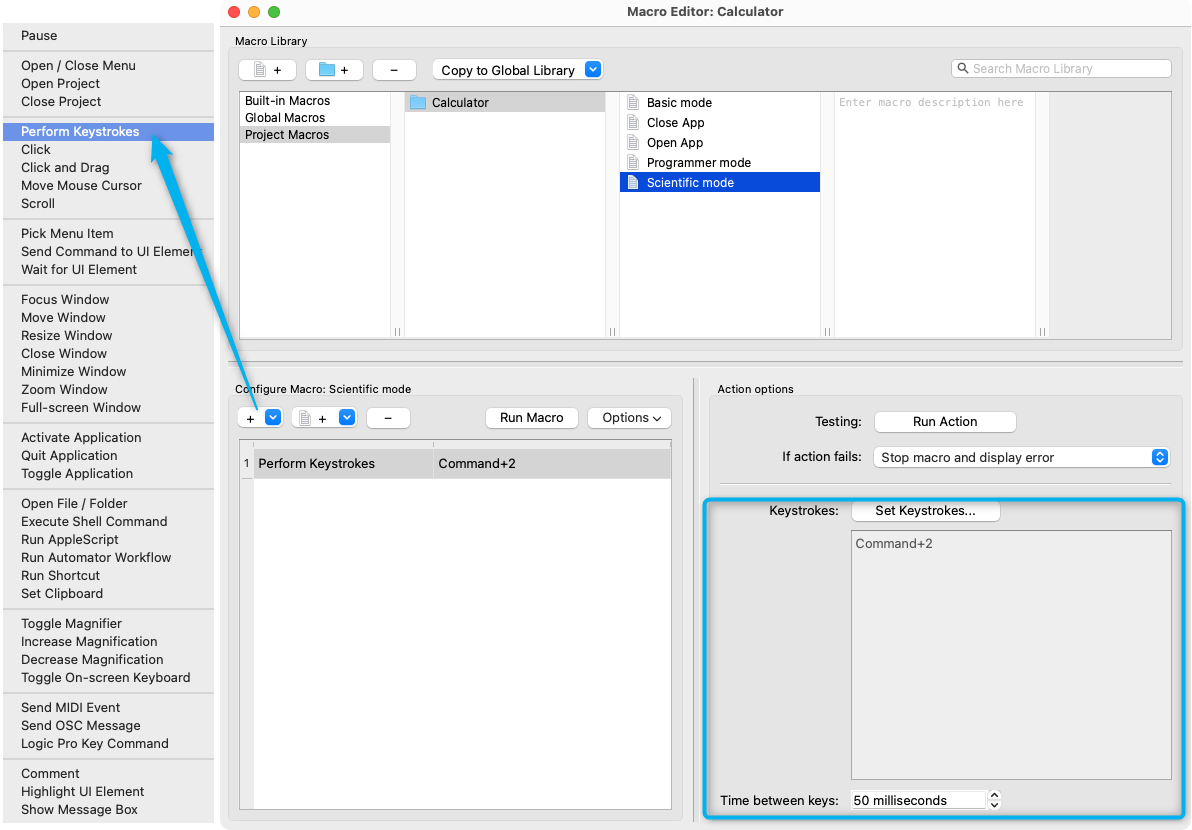
Task: Expand the Options dropdown button
Action: 629,418
